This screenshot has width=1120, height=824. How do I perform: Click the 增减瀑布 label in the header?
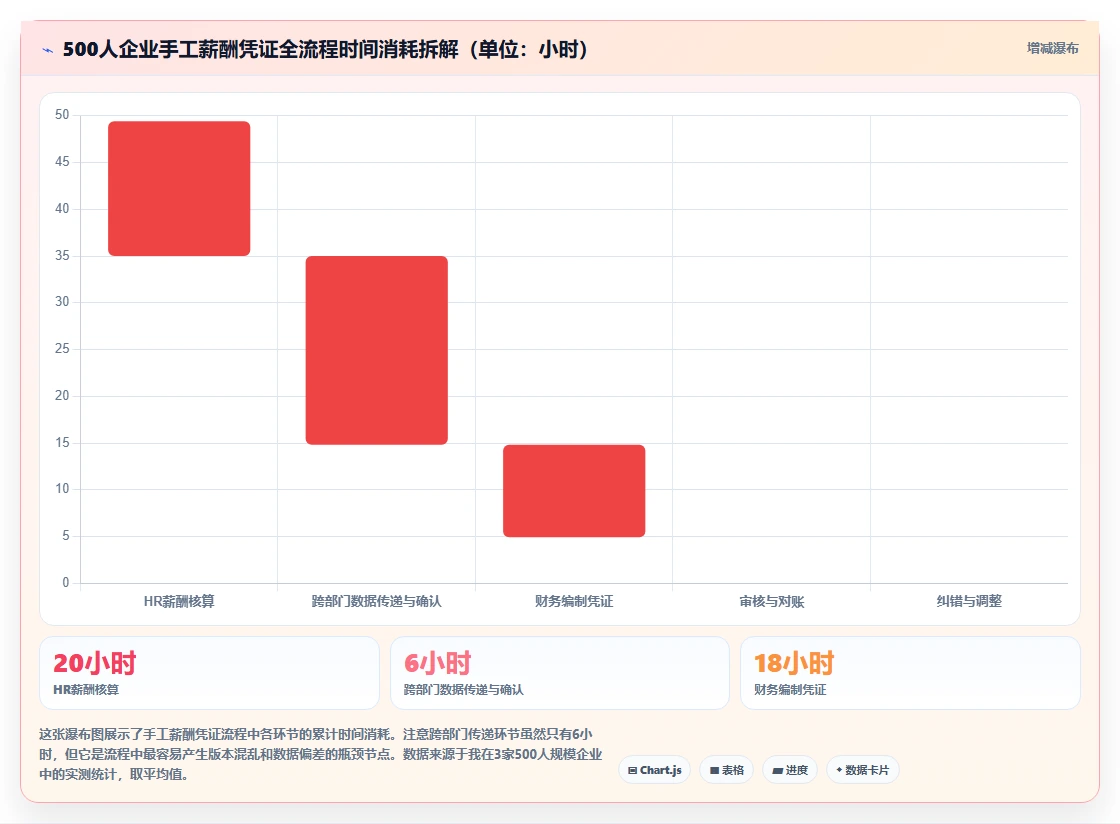click(1052, 49)
